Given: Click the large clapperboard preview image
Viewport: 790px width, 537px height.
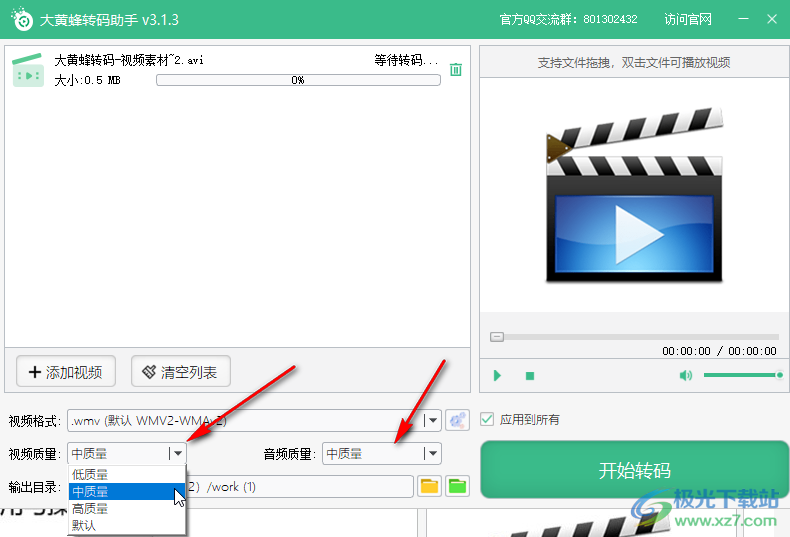Looking at the screenshot, I should (634, 194).
